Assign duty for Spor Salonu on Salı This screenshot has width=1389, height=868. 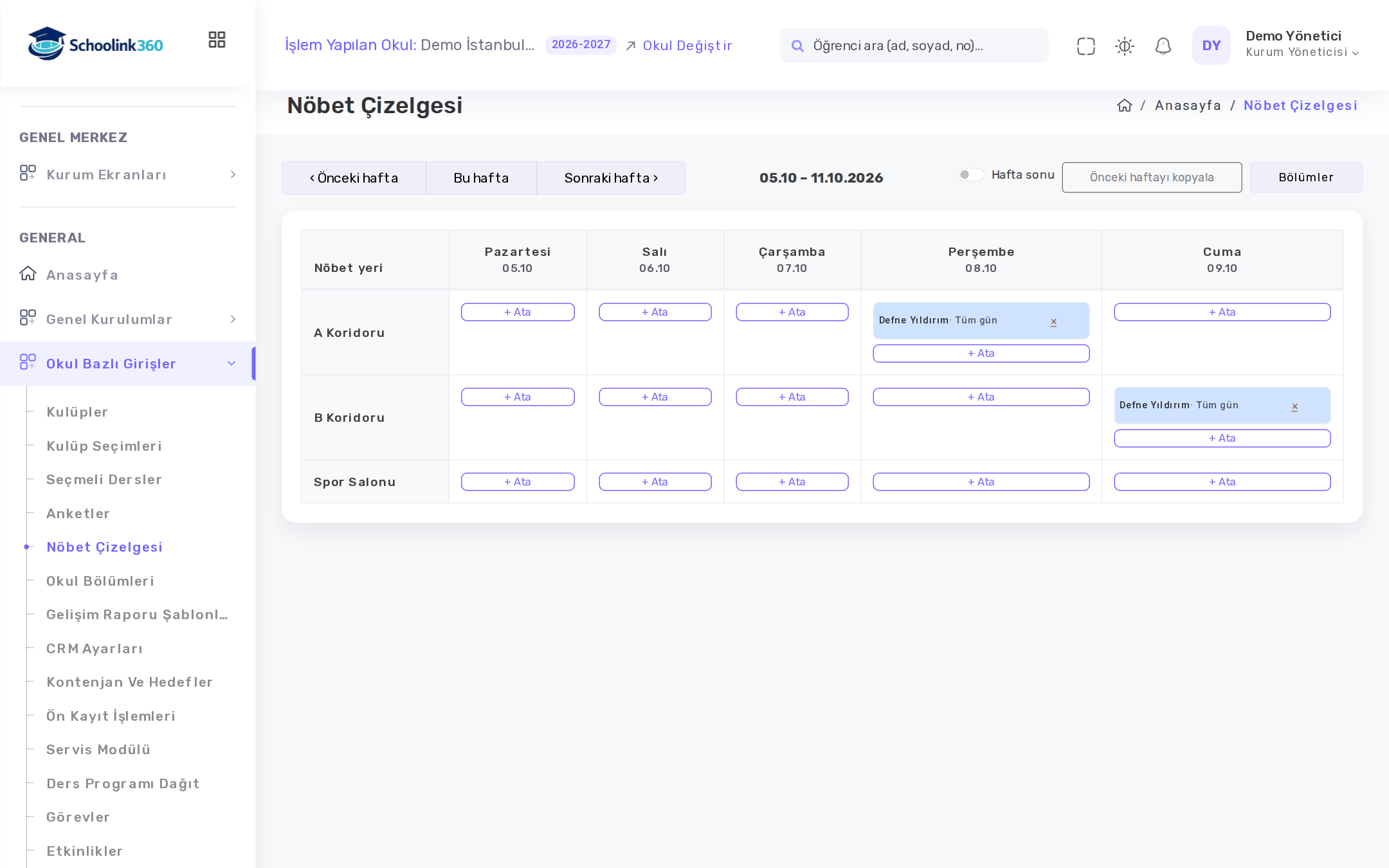(x=655, y=482)
